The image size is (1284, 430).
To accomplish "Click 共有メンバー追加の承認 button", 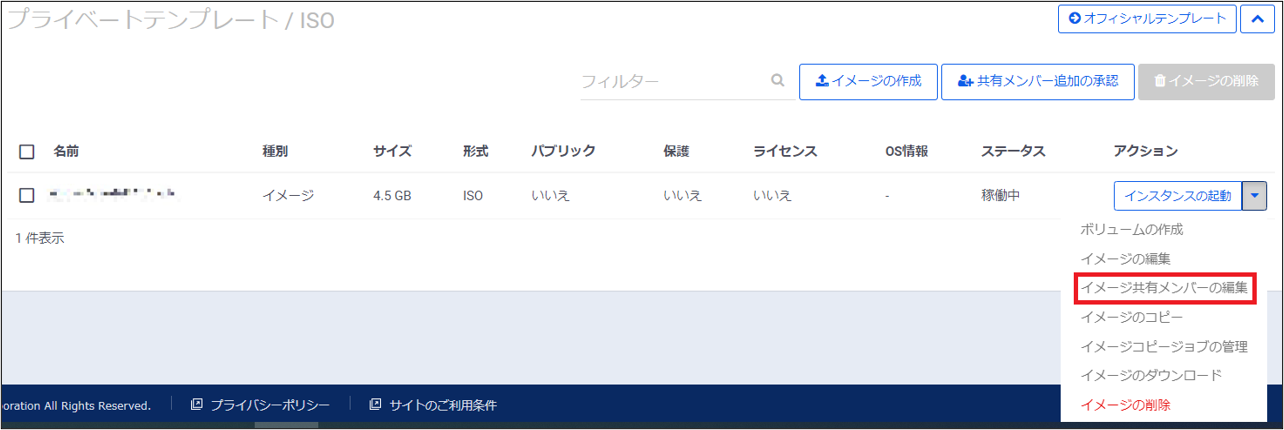I will [x=1037, y=81].
